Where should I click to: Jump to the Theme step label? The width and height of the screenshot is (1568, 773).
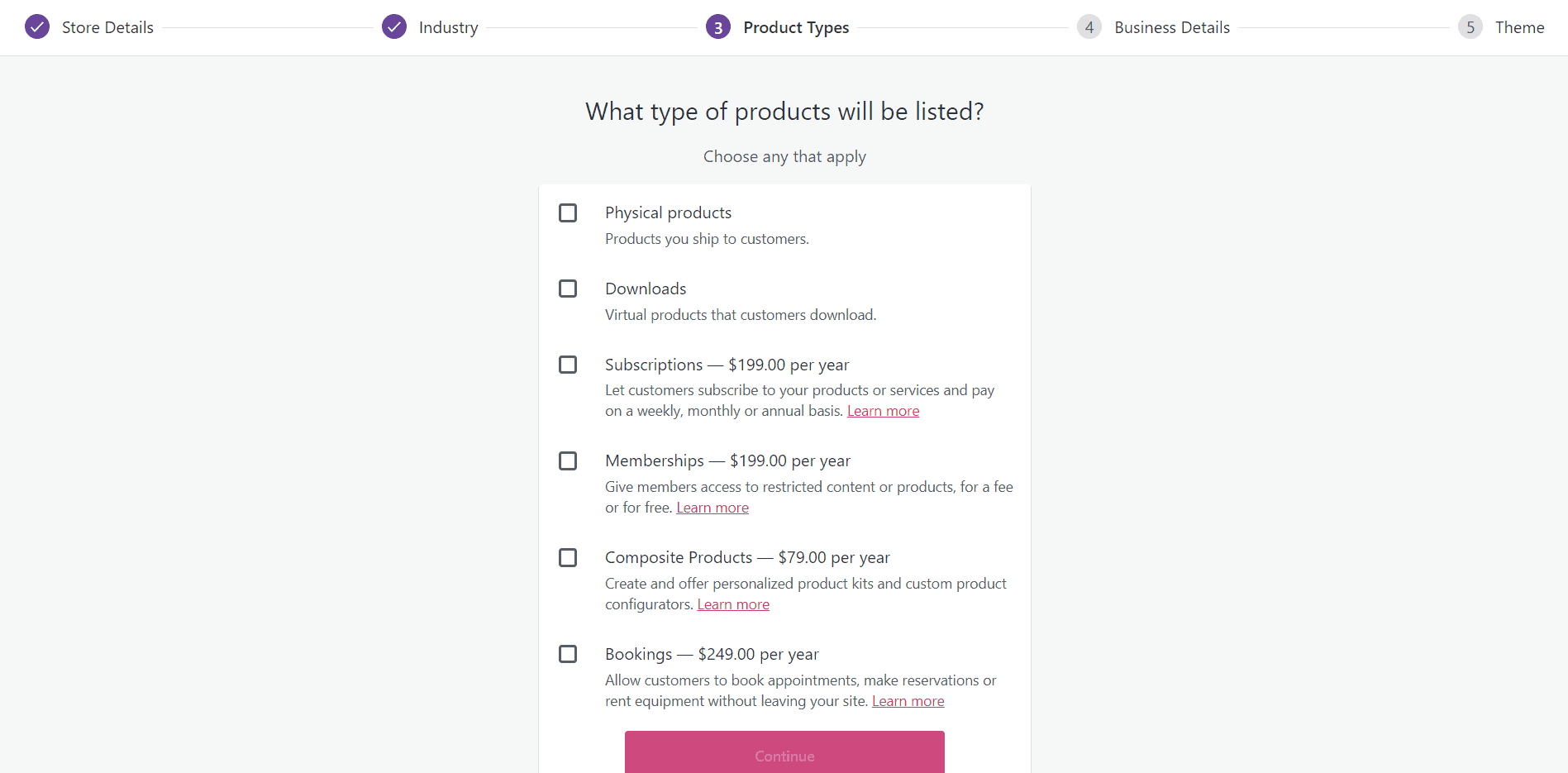coord(1519,27)
